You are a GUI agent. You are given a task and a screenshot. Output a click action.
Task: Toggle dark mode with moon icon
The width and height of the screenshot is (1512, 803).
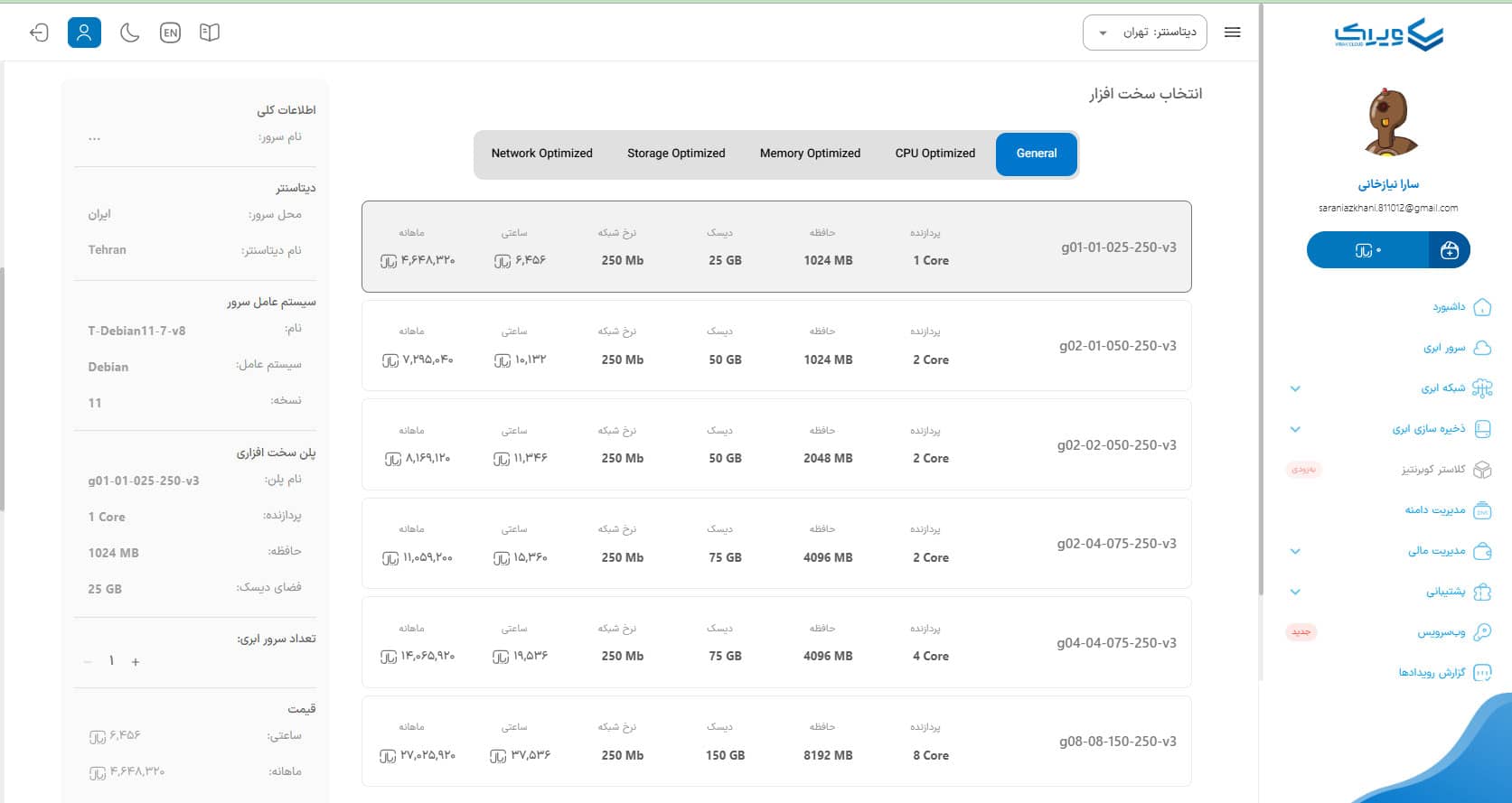pyautogui.click(x=130, y=33)
